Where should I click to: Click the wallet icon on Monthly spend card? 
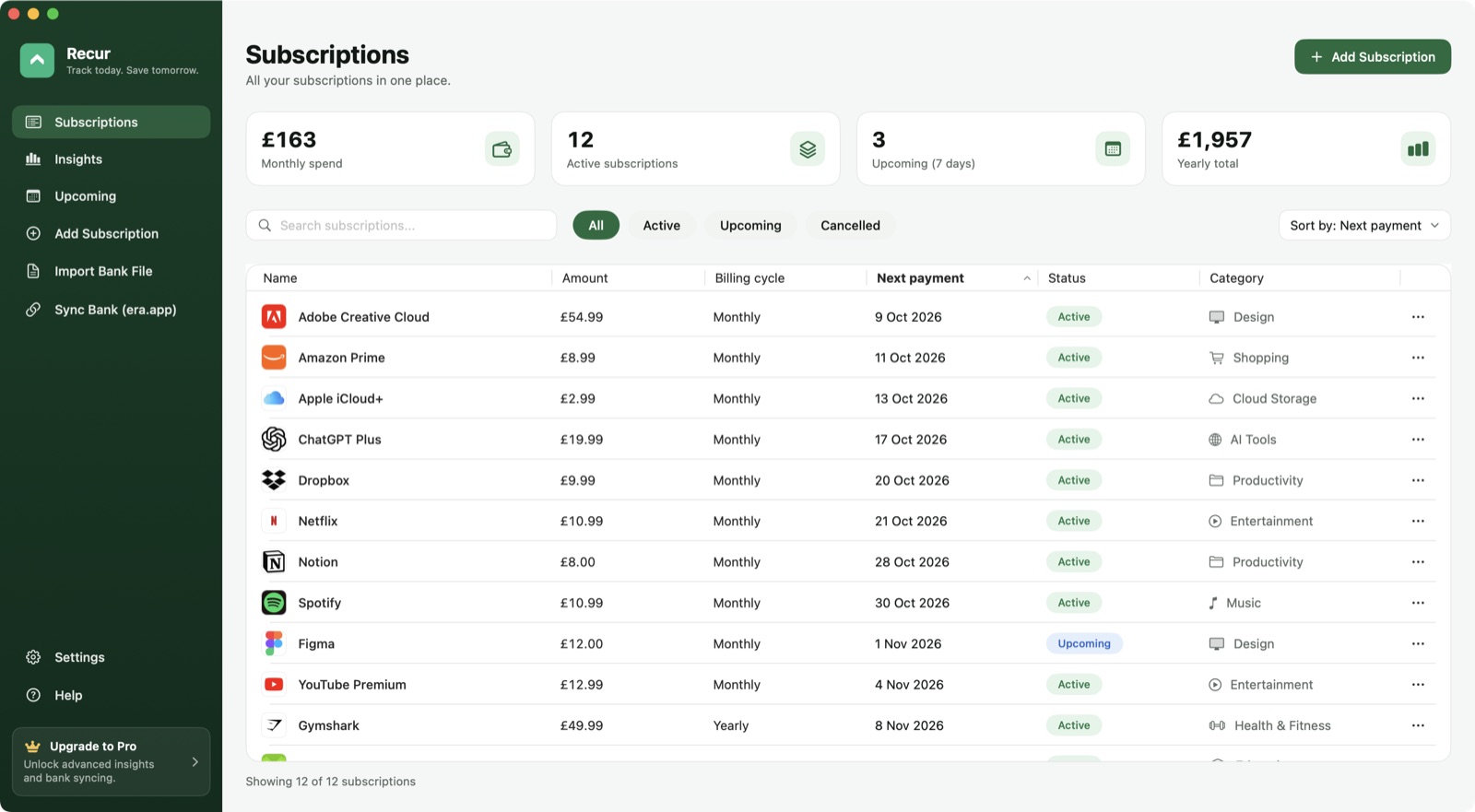click(501, 149)
